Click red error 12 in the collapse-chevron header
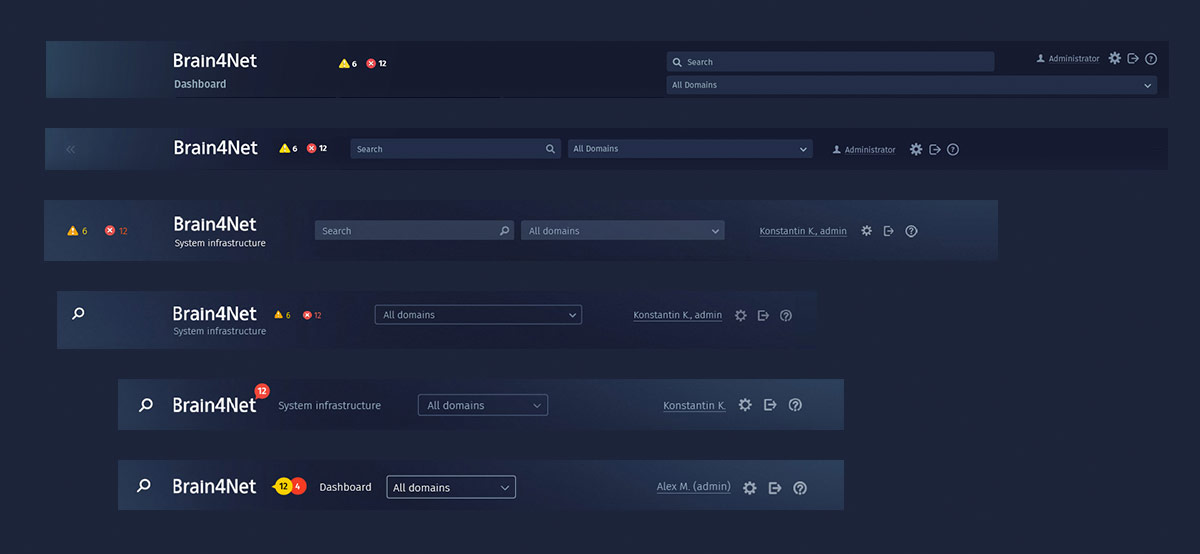 (x=317, y=149)
